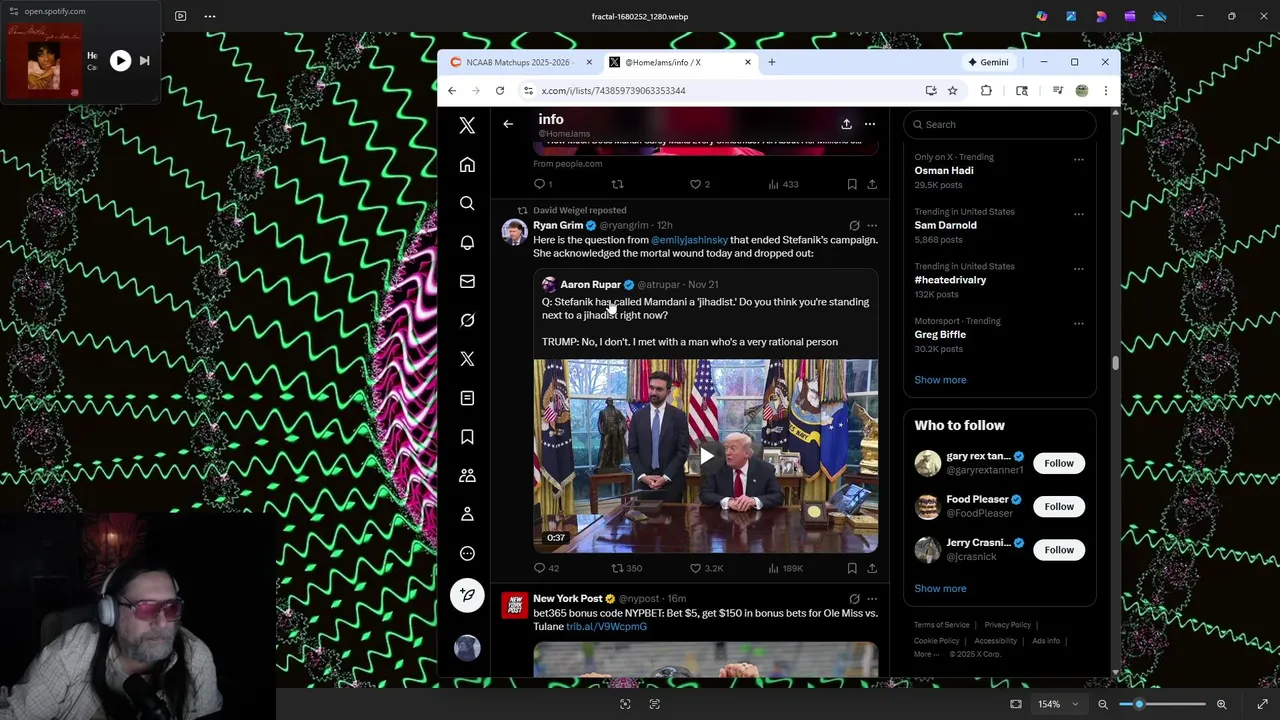Viewport: 1280px width, 720px height.
Task: Open More circle icon in X sidebar
Action: [467, 553]
